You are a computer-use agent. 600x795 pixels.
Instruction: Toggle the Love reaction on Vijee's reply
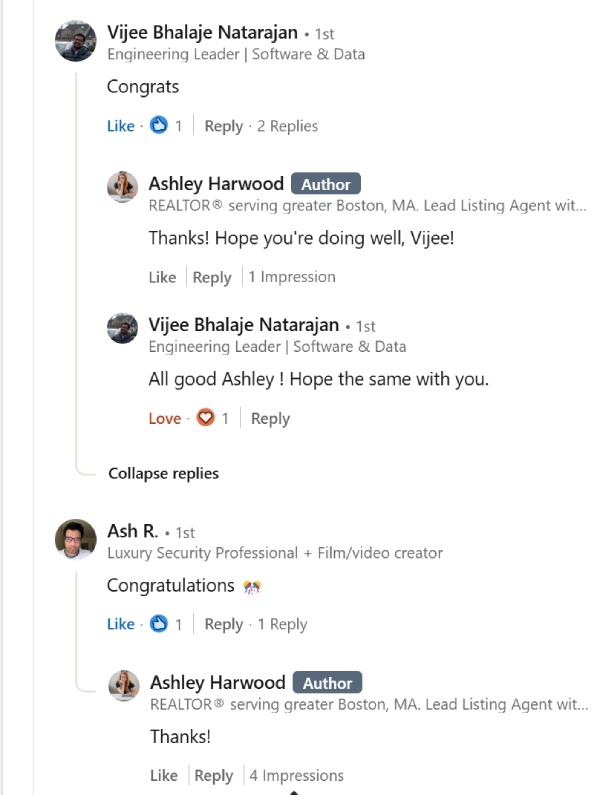coord(165,418)
